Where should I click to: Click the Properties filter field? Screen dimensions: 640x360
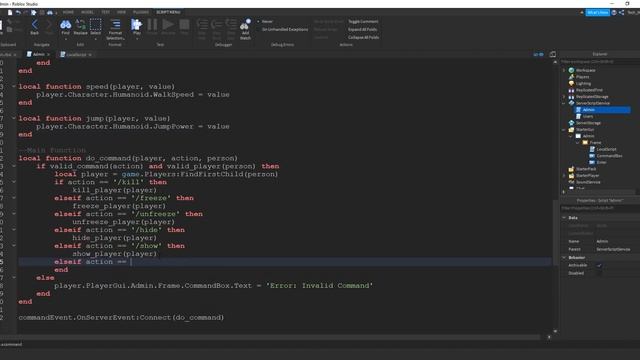[599, 208]
